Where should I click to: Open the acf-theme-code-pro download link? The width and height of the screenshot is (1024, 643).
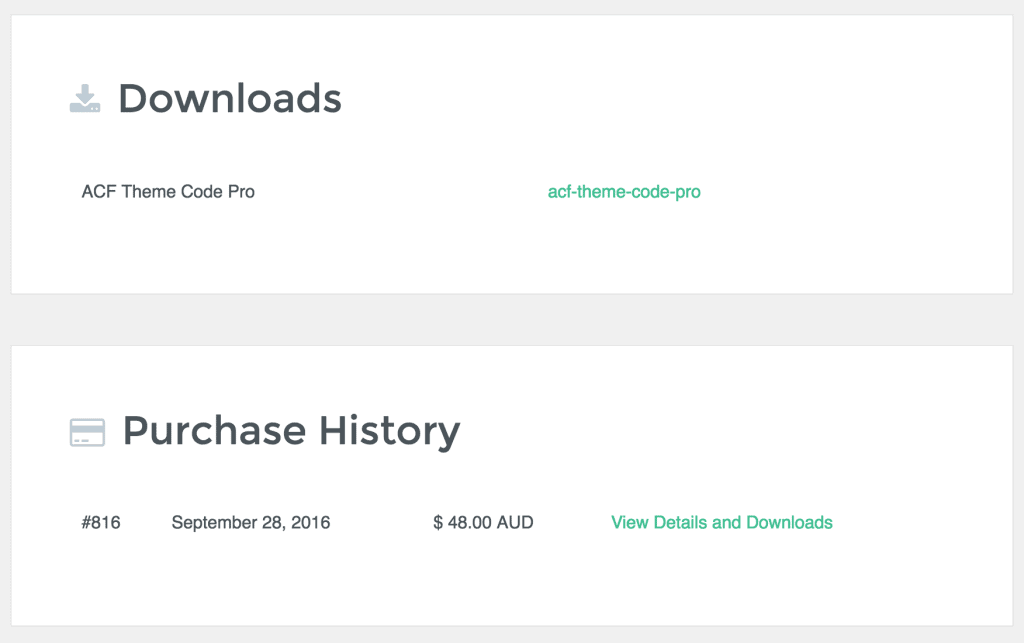(624, 192)
